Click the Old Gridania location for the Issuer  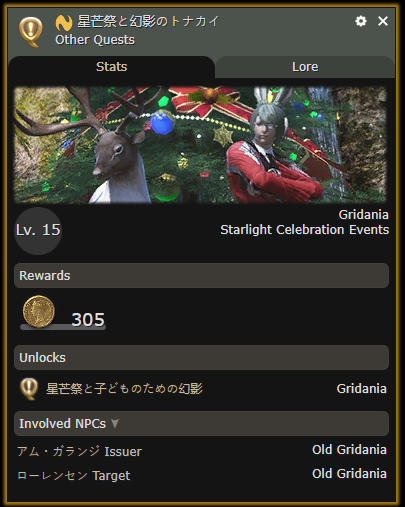point(349,450)
